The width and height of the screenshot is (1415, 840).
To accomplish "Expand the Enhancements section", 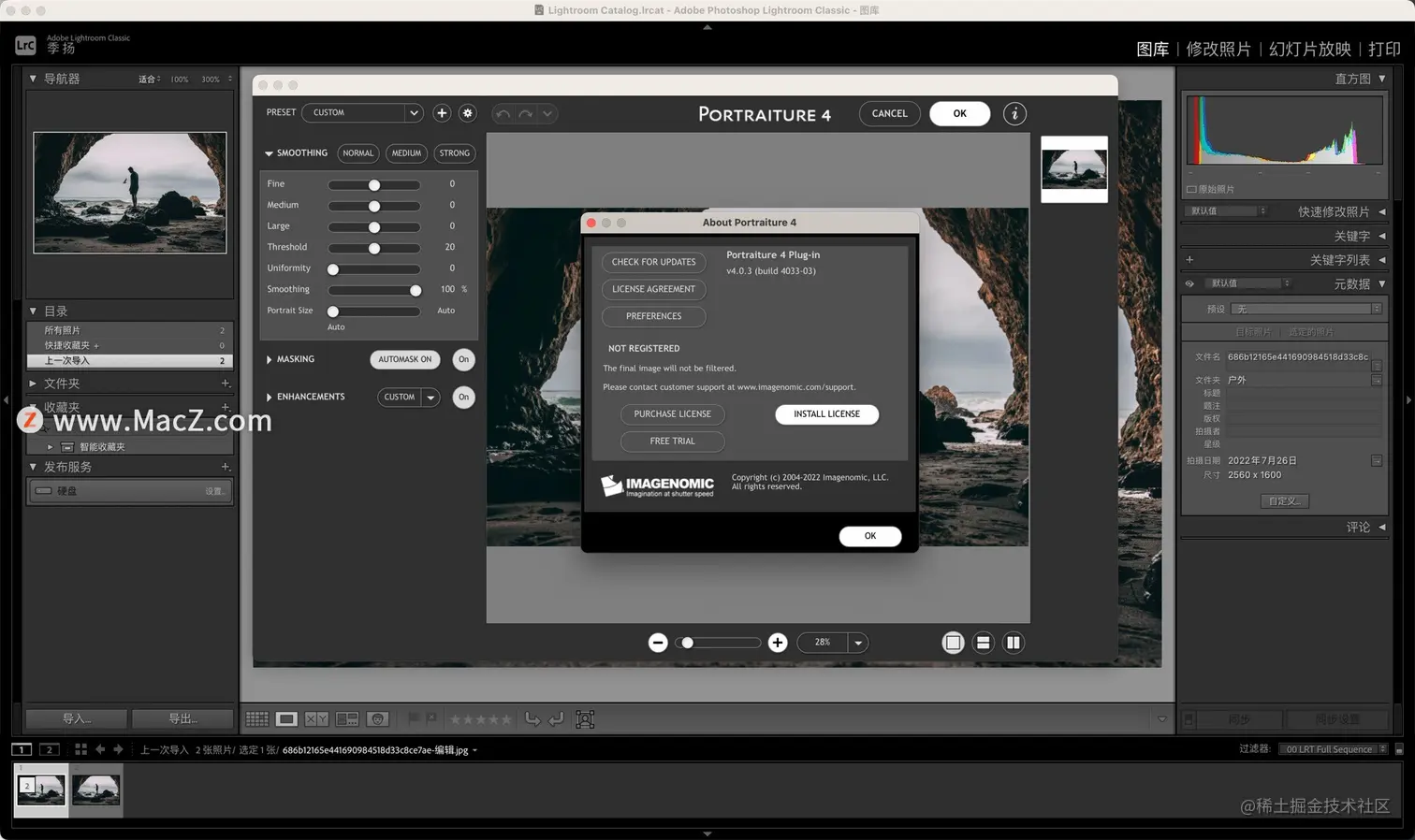I will click(x=269, y=398).
